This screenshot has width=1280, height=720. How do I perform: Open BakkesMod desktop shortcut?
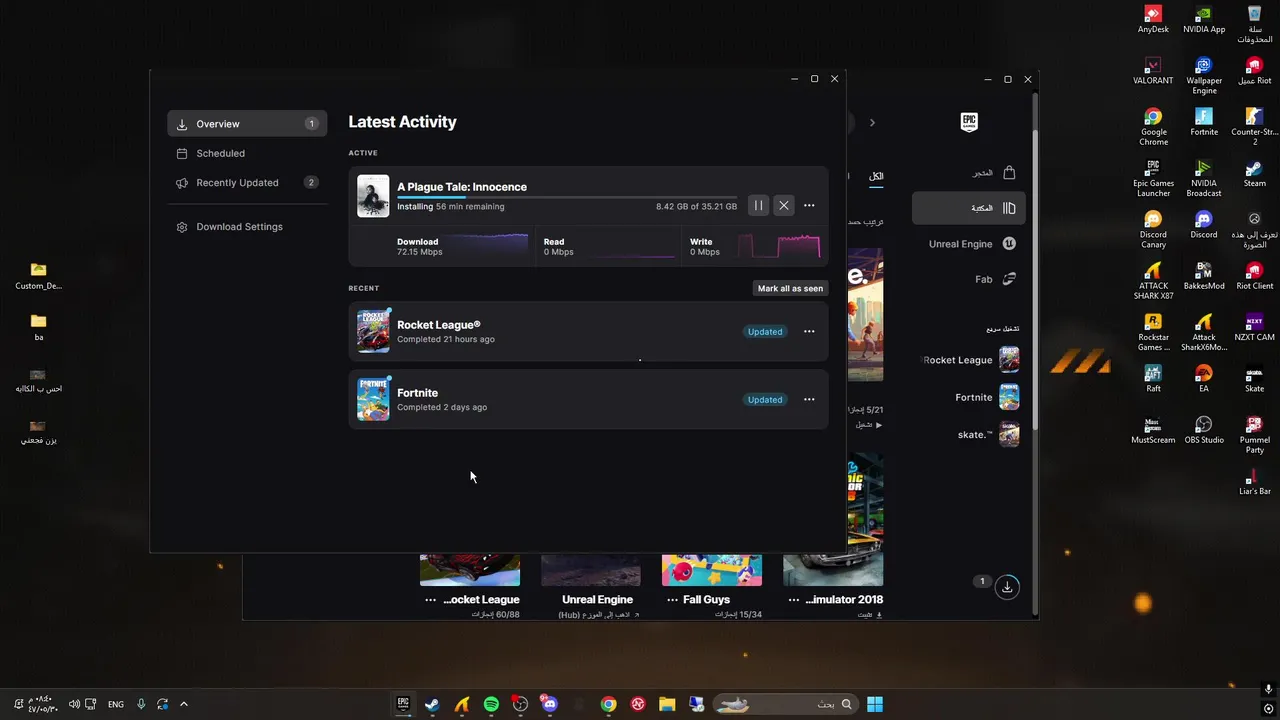coord(1204,274)
